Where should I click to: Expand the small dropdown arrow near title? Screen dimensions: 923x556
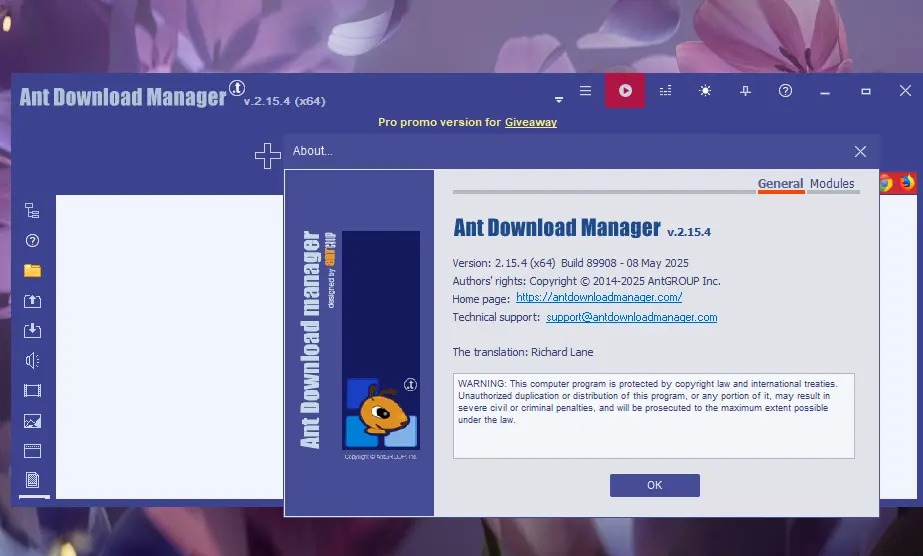pyautogui.click(x=559, y=100)
